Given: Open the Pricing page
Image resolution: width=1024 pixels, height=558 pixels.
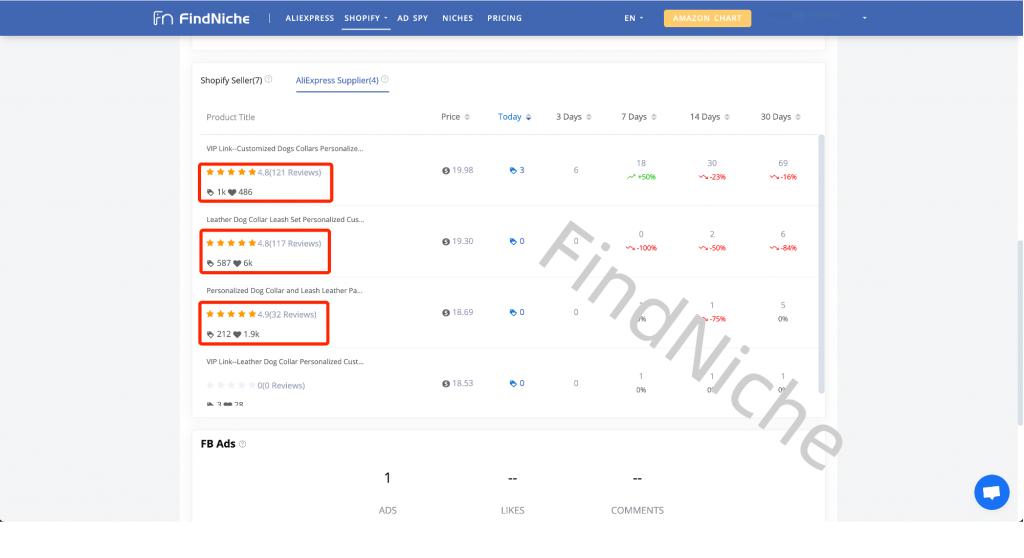Looking at the screenshot, I should (504, 18).
